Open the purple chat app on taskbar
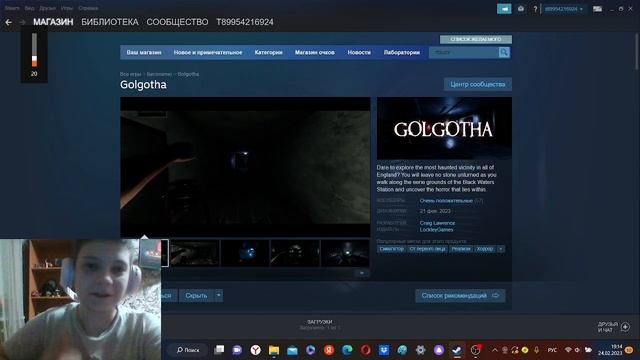640x360 pixels. [237, 350]
